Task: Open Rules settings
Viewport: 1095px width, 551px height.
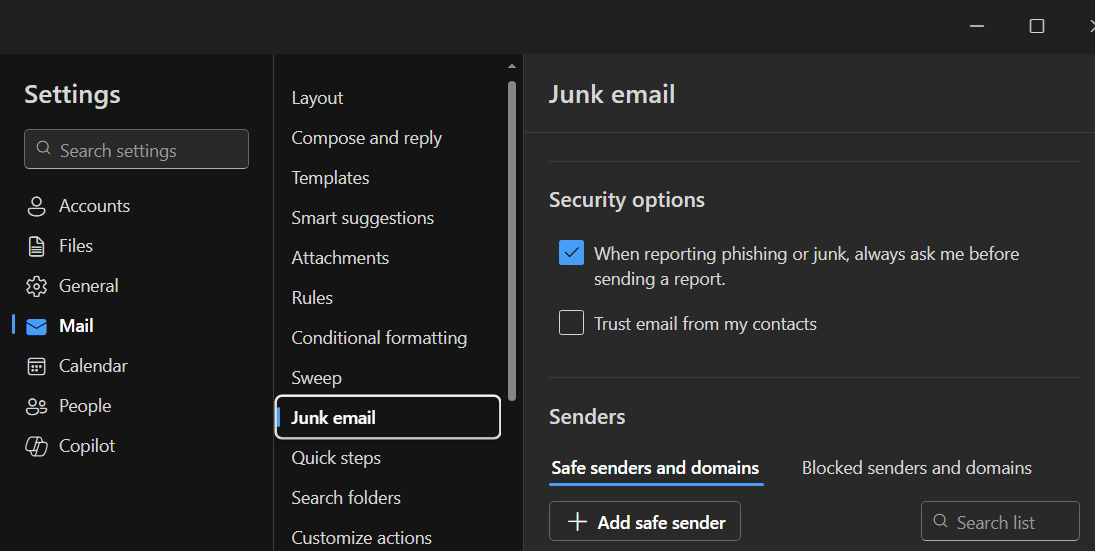Action: 312,297
